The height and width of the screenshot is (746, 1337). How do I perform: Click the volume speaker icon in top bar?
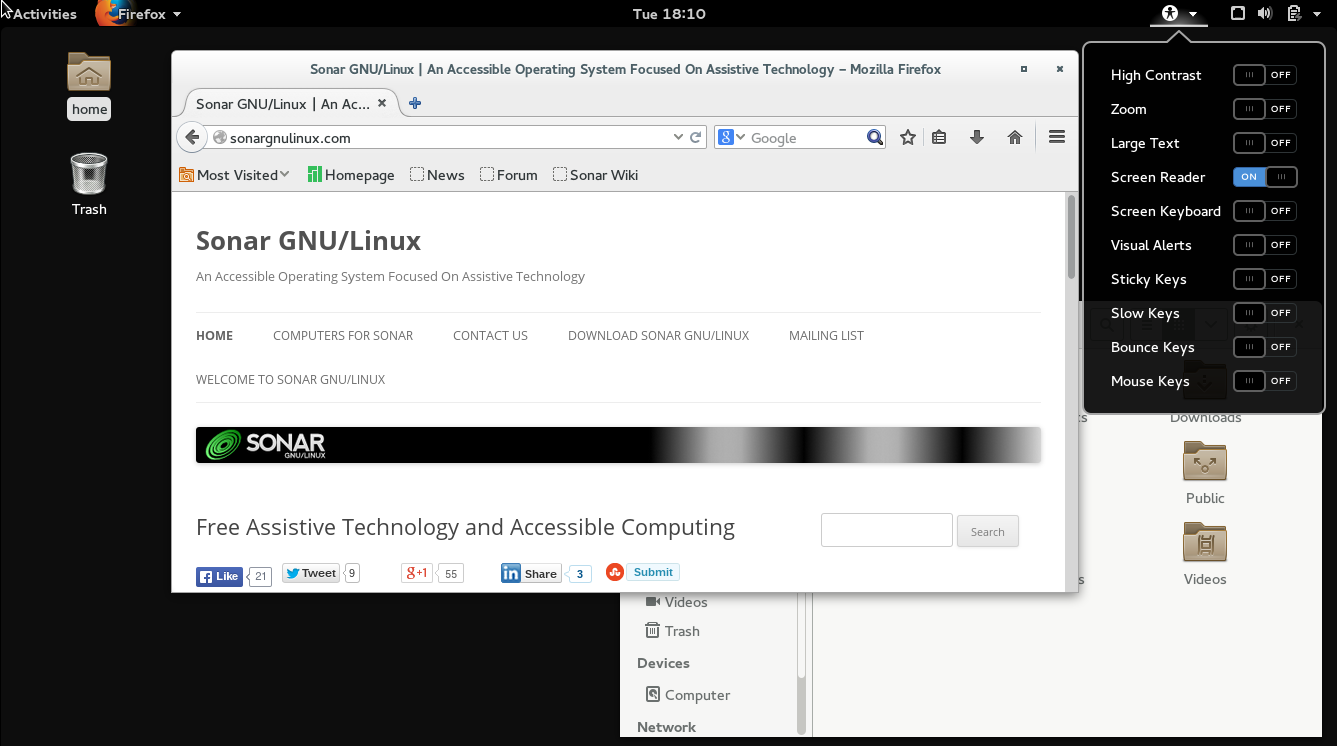1265,14
